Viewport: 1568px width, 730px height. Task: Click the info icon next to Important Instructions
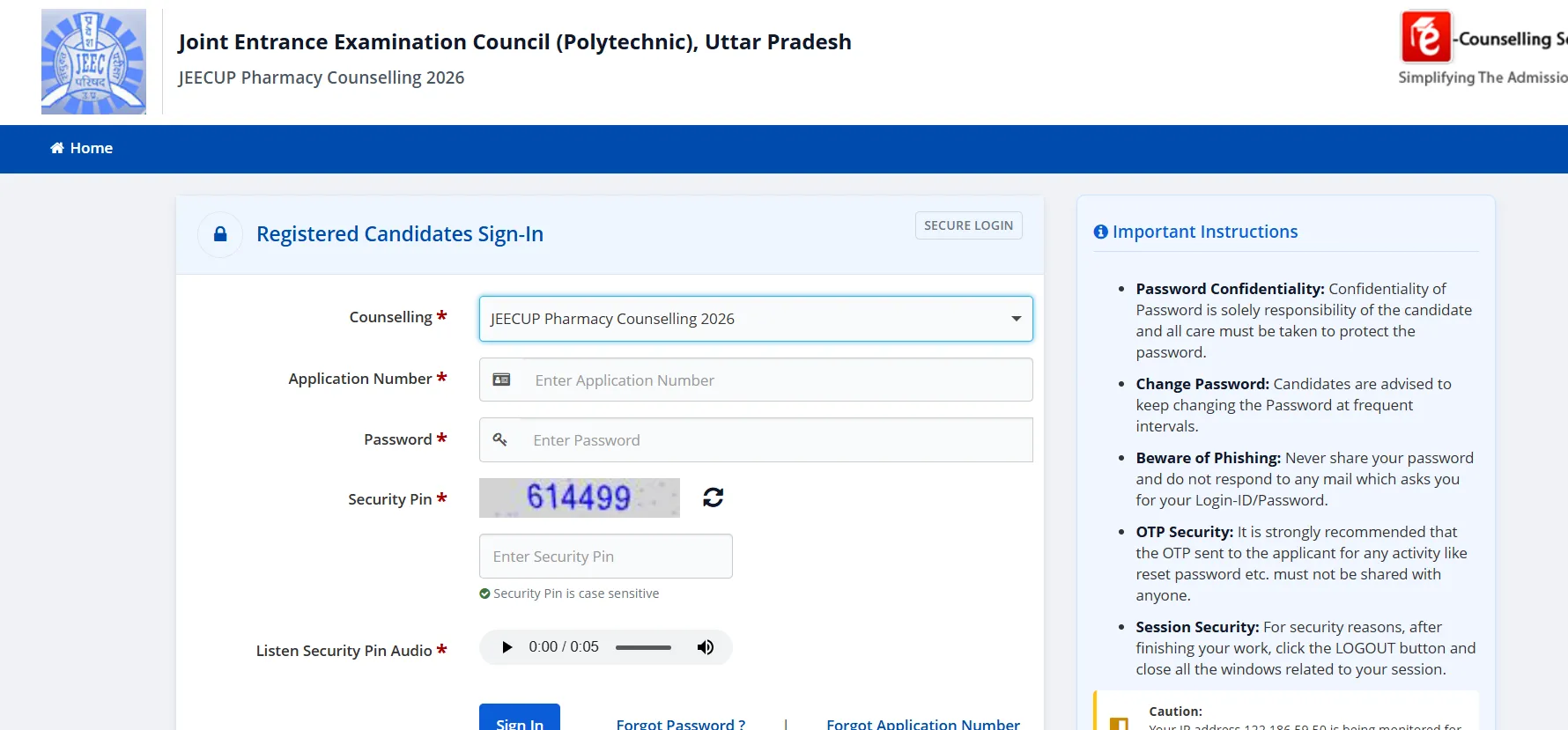[x=1101, y=232]
